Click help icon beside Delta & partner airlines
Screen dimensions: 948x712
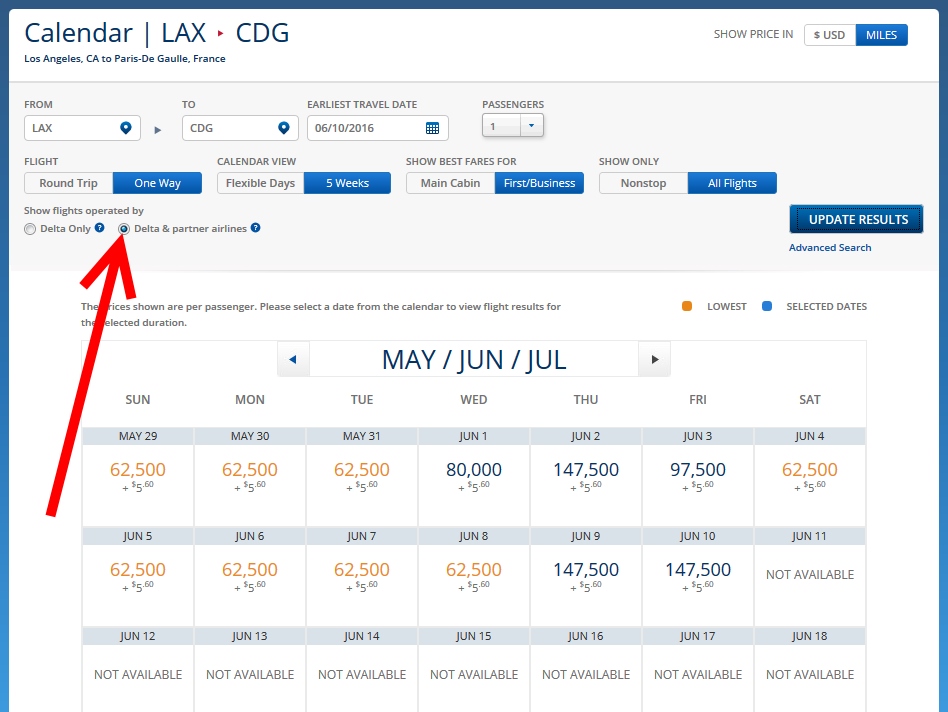tap(256, 229)
